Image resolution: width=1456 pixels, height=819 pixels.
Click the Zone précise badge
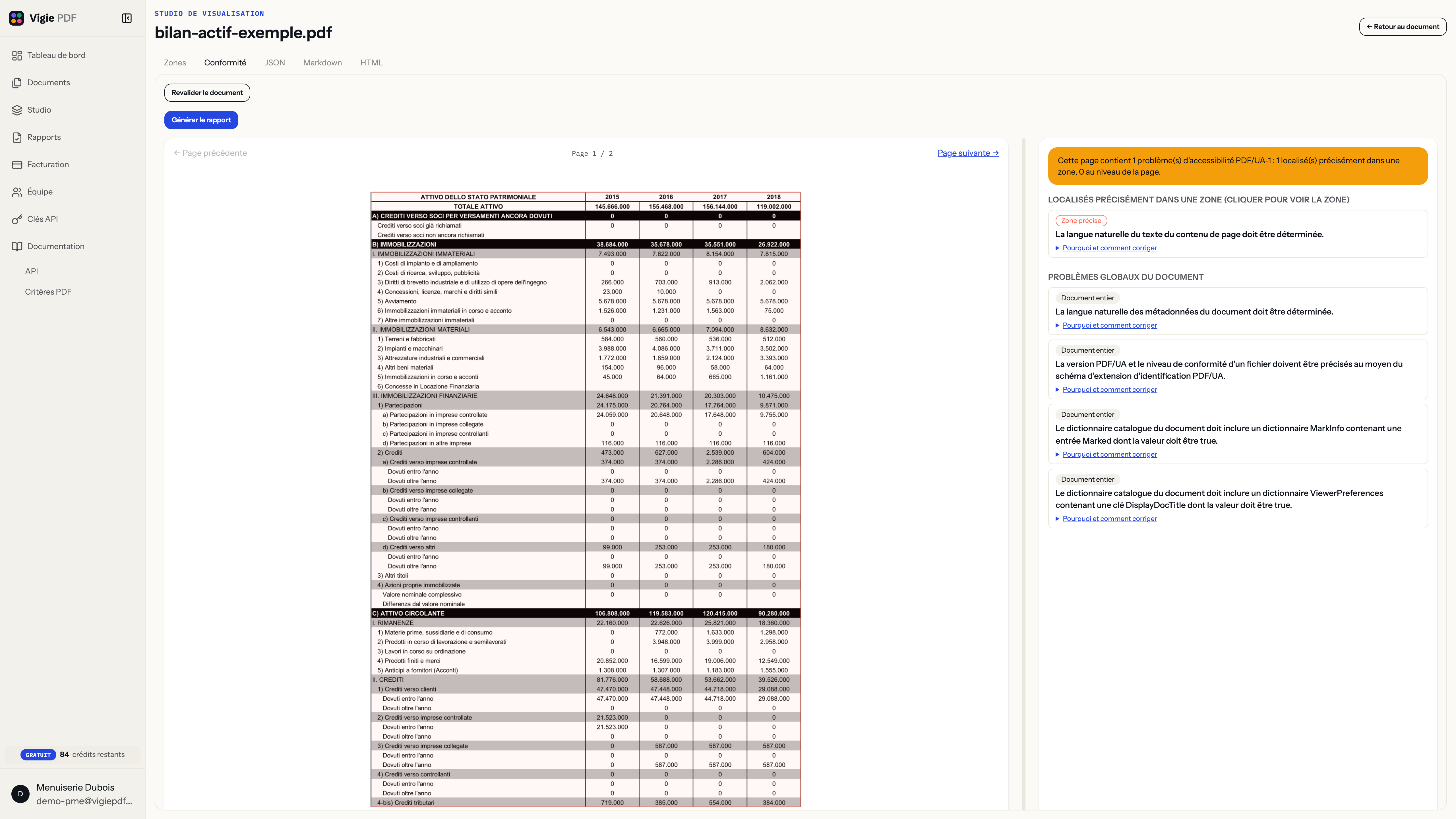coord(1081,221)
